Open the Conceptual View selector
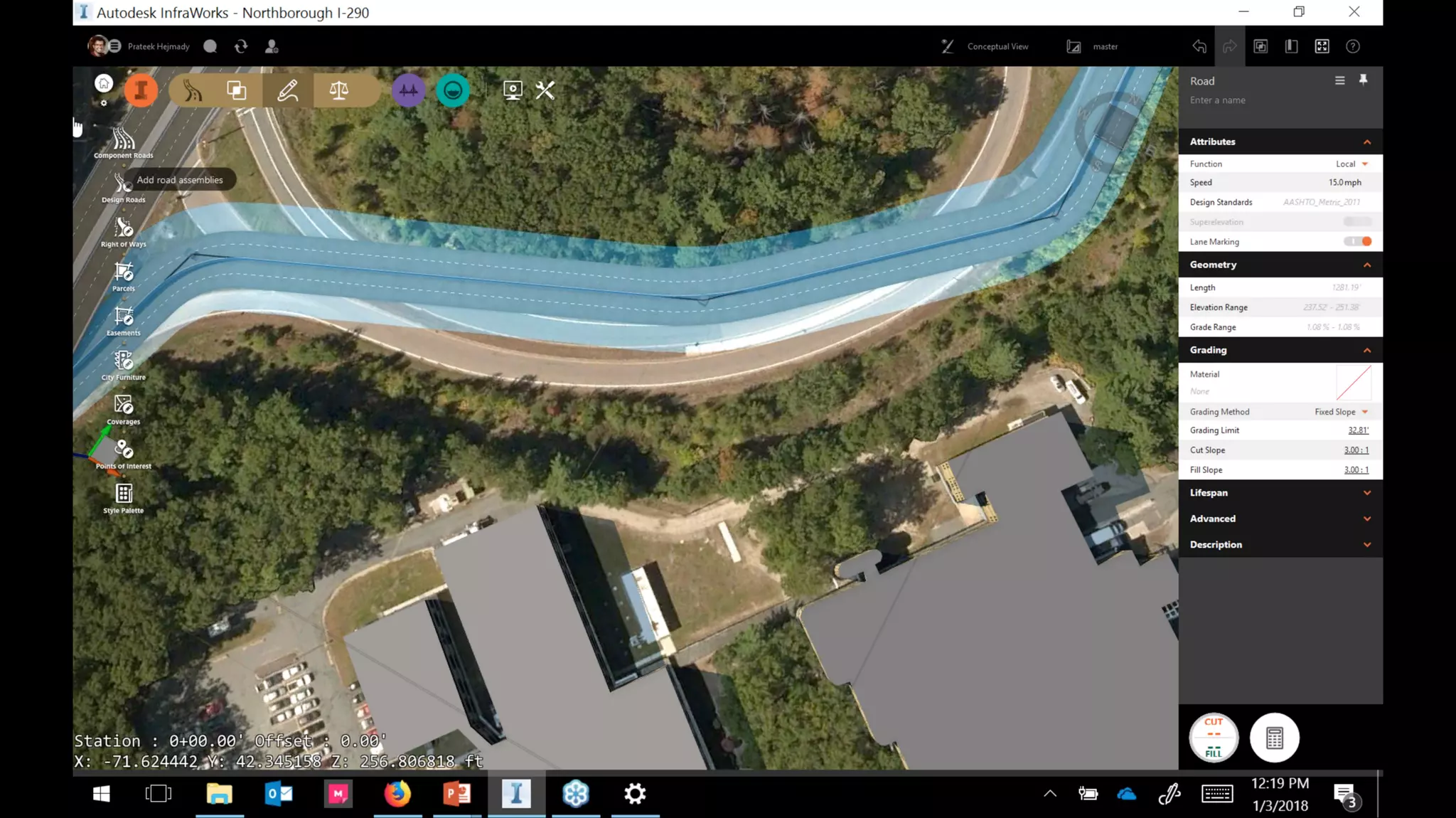This screenshot has width=1456, height=818. pyautogui.click(x=985, y=46)
